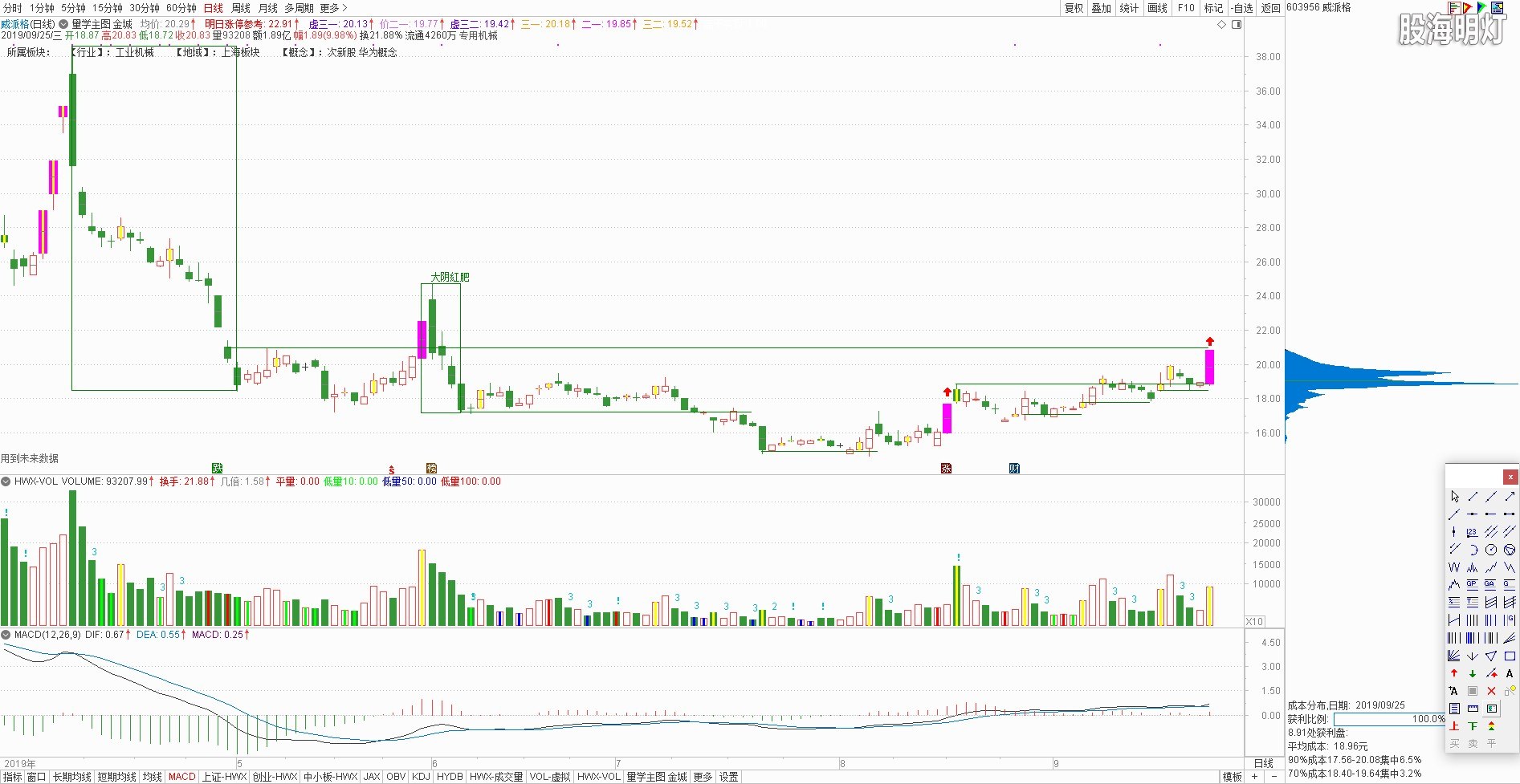Select the triangle drawing tool

[1491, 656]
